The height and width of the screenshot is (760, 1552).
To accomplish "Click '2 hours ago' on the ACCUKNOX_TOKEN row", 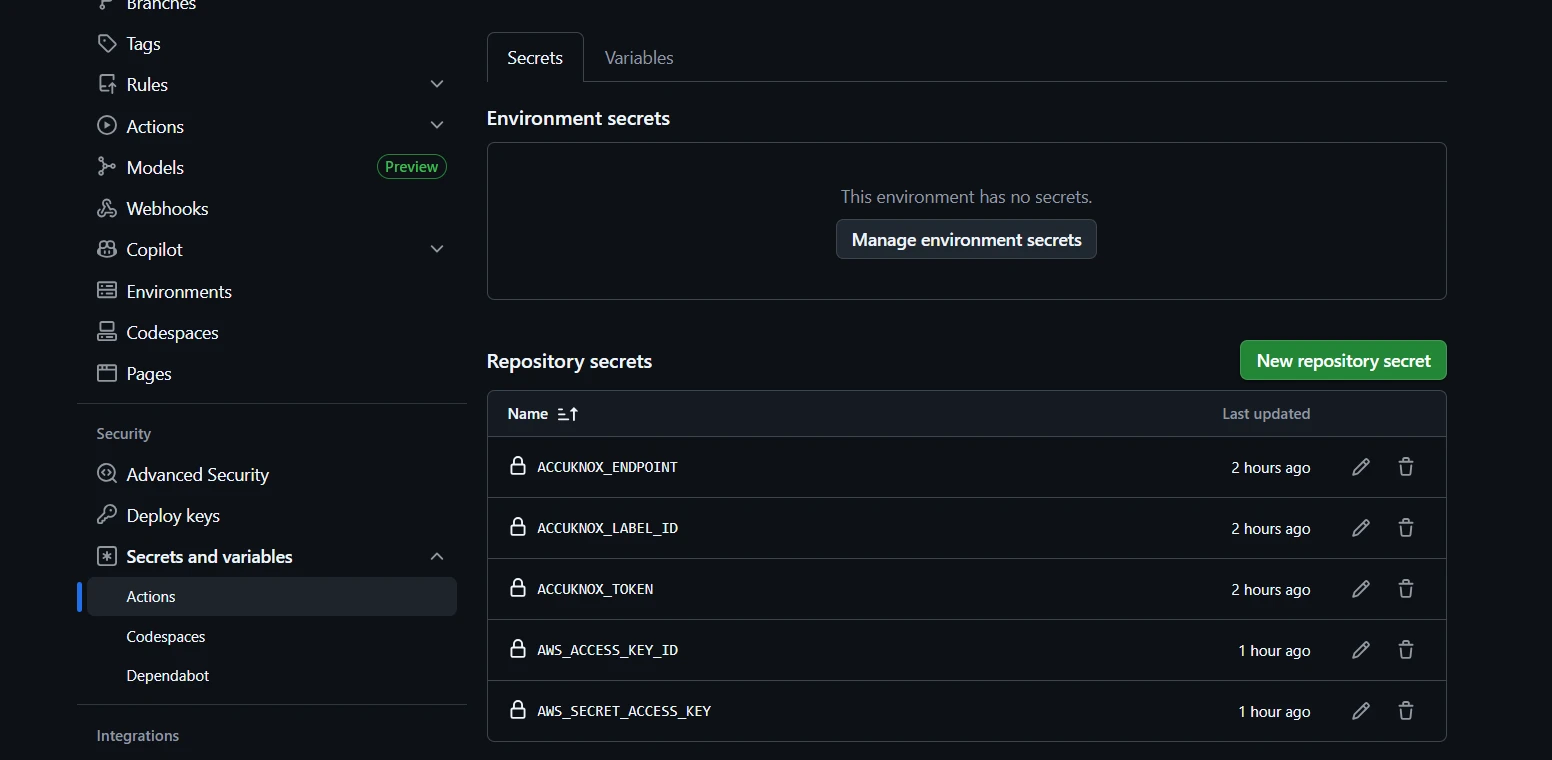I will coord(1270,590).
